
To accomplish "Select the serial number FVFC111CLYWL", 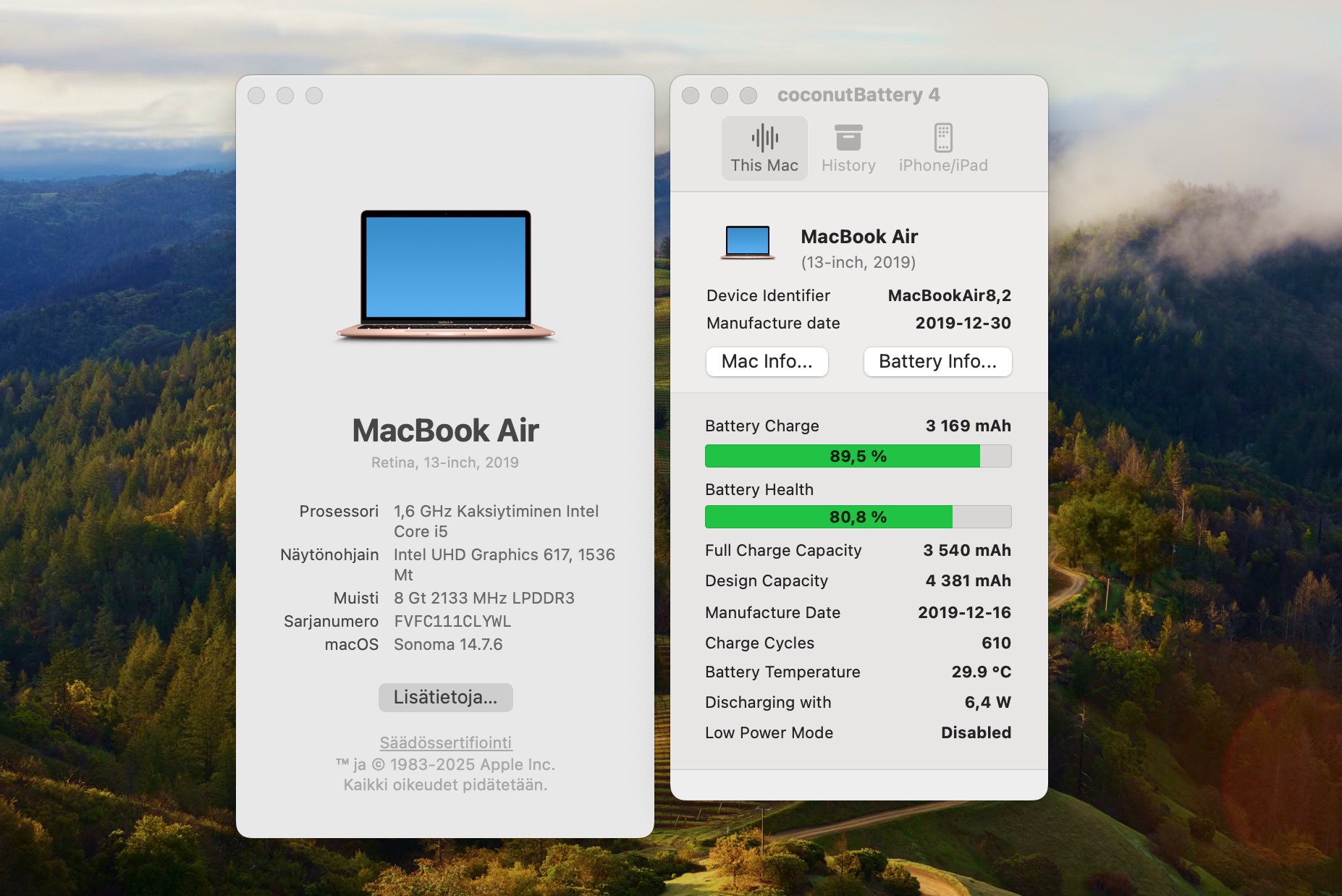I will pyautogui.click(x=452, y=621).
